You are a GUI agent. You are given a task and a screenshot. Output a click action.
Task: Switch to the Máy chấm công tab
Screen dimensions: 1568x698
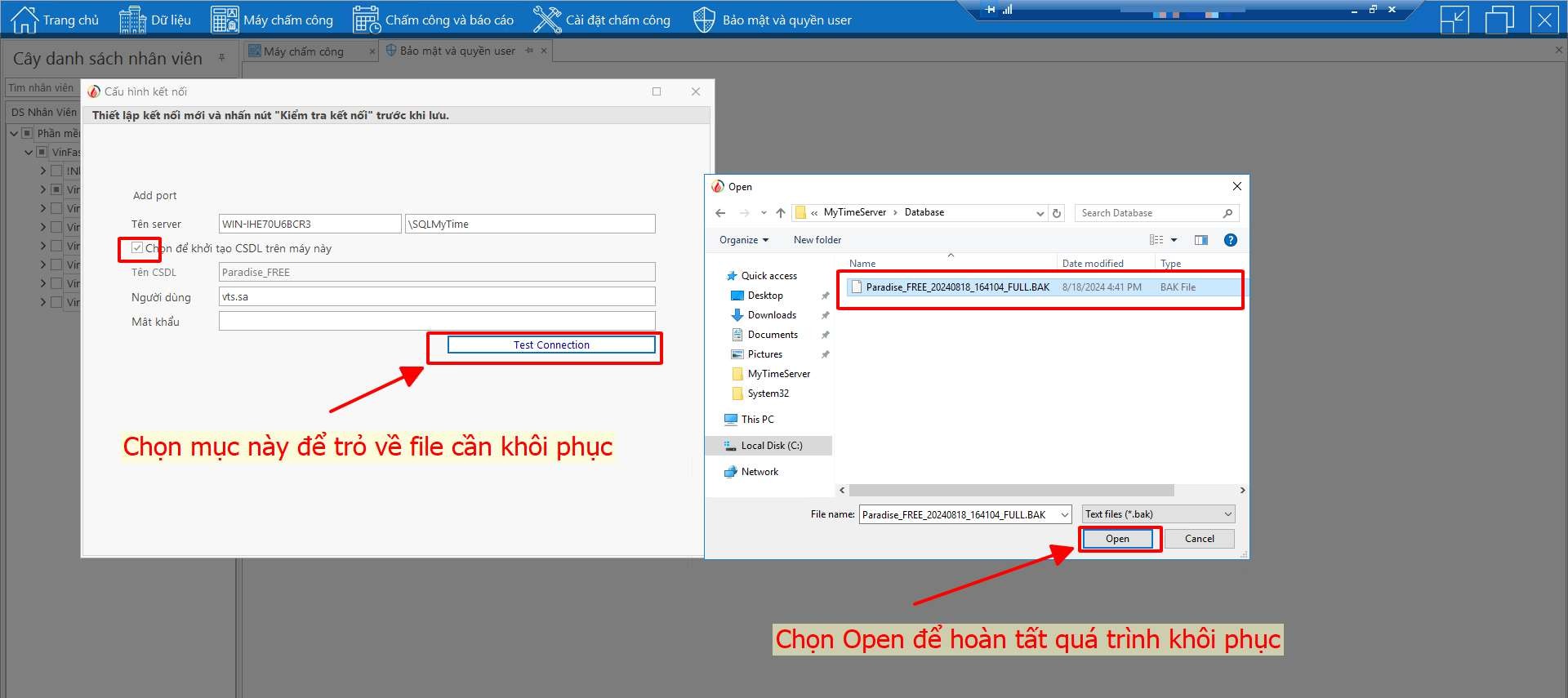(303, 51)
